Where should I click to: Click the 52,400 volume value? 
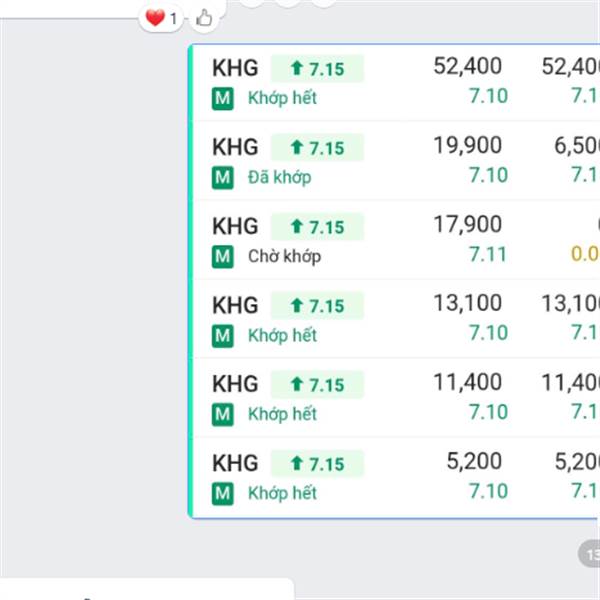468,67
